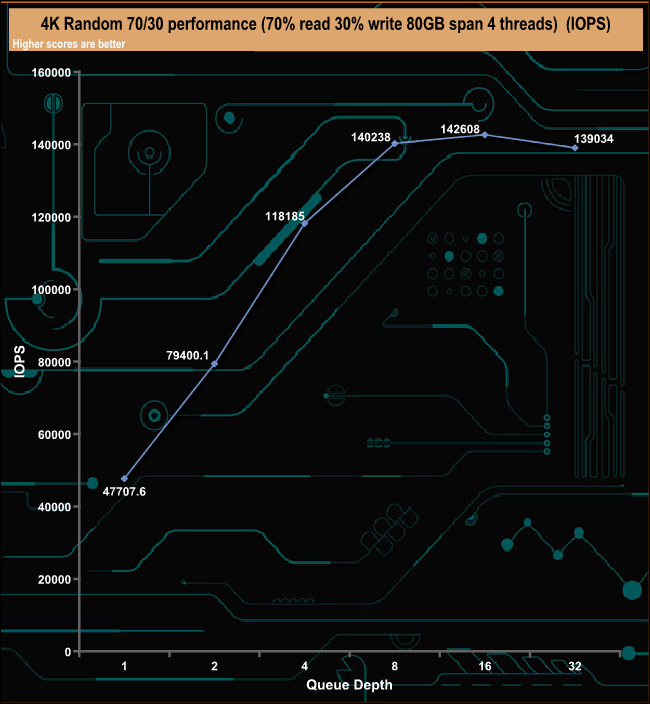The image size is (650, 704).
Task: Click queue depth 4 tick label
Action: coord(304,667)
